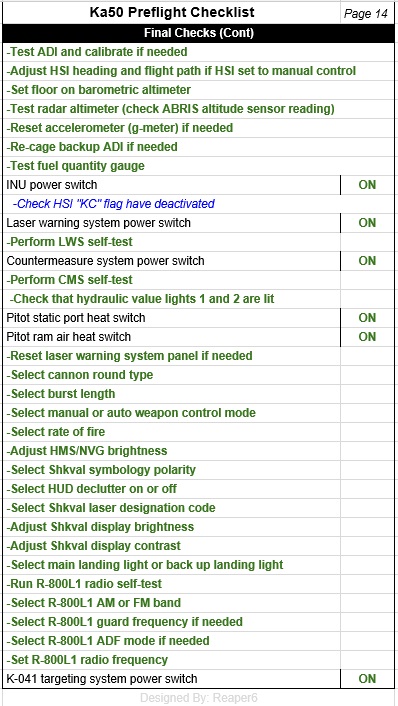Click ON beside Countermeasure system power switch

click(x=367, y=261)
